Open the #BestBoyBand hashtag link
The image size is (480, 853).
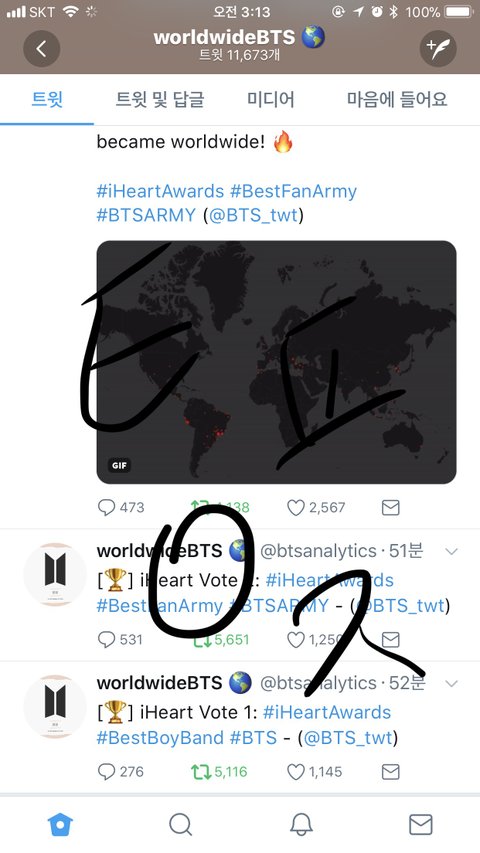click(x=161, y=738)
